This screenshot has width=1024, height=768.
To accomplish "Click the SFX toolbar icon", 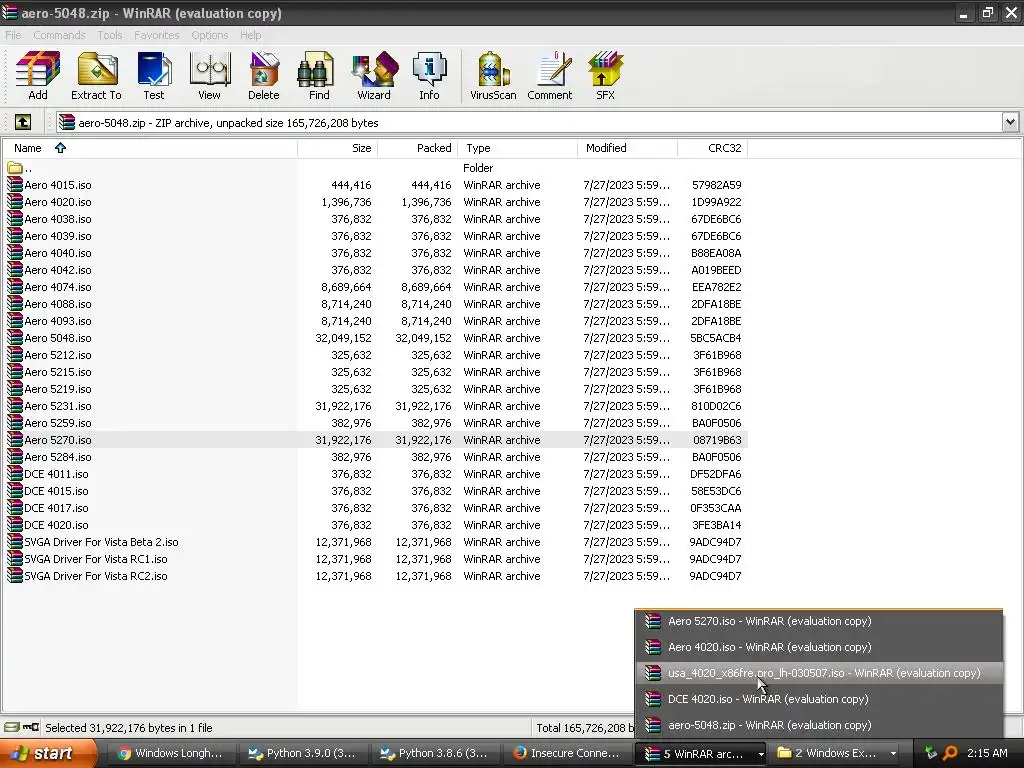I will (605, 76).
